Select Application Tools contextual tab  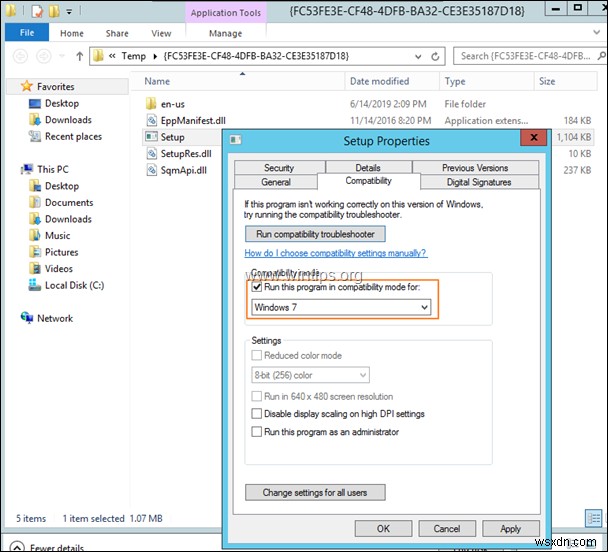click(x=226, y=13)
